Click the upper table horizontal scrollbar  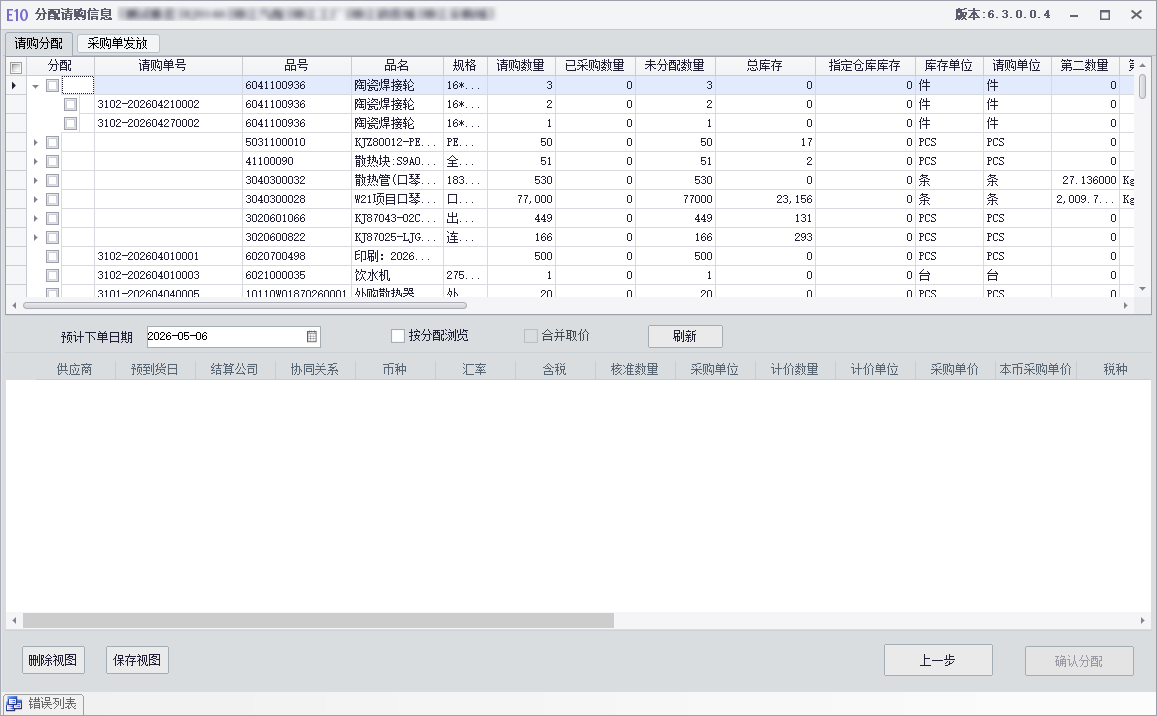pyautogui.click(x=244, y=305)
